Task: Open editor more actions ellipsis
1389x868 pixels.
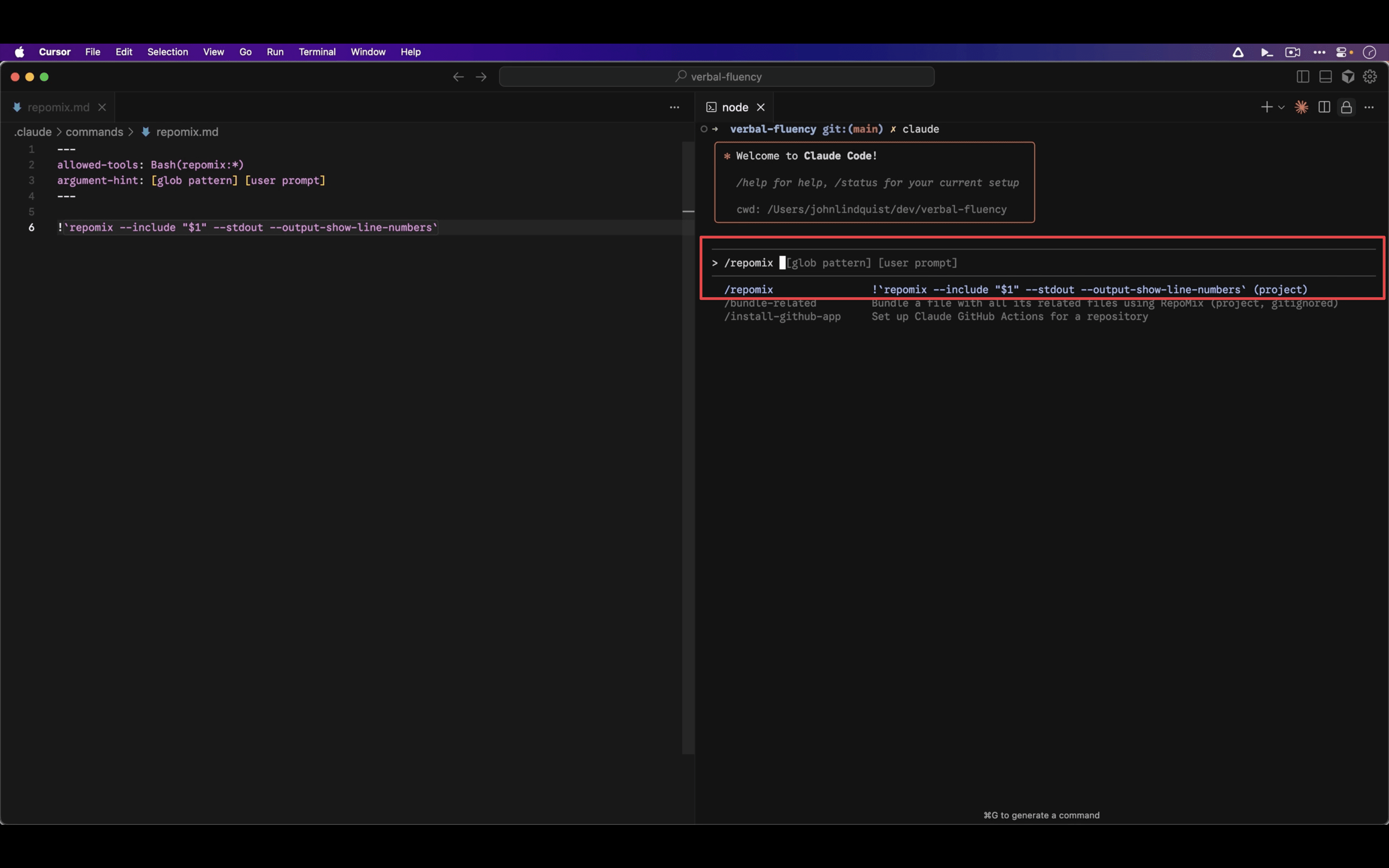Action: [x=674, y=107]
